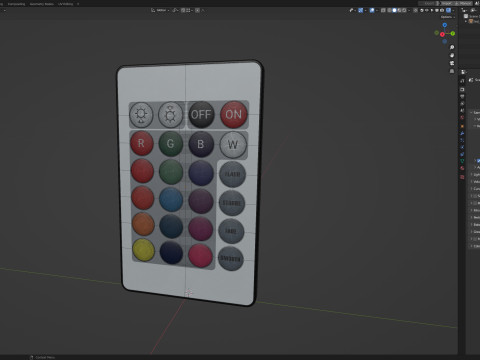Open the Outliner editor type menu
The height and width of the screenshot is (360, 480).
[464, 10]
